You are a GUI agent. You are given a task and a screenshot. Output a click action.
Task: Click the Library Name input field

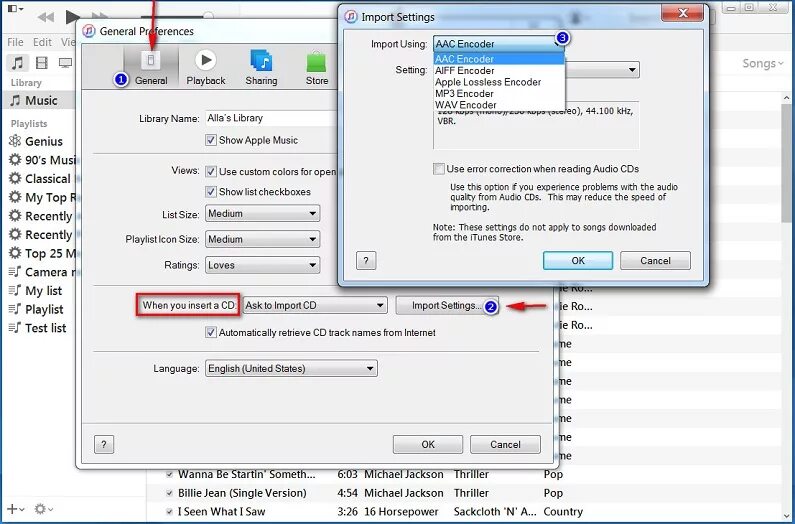tap(271, 118)
